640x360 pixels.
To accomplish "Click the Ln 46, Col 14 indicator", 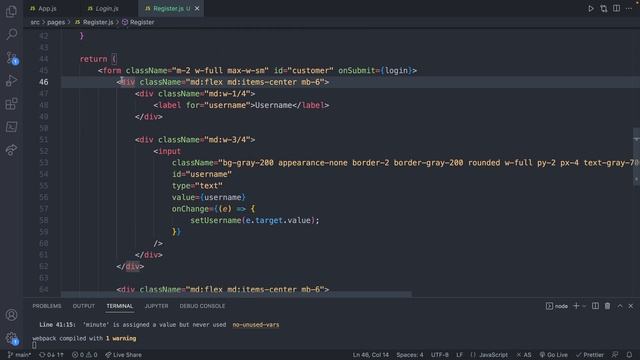I will click(371, 355).
